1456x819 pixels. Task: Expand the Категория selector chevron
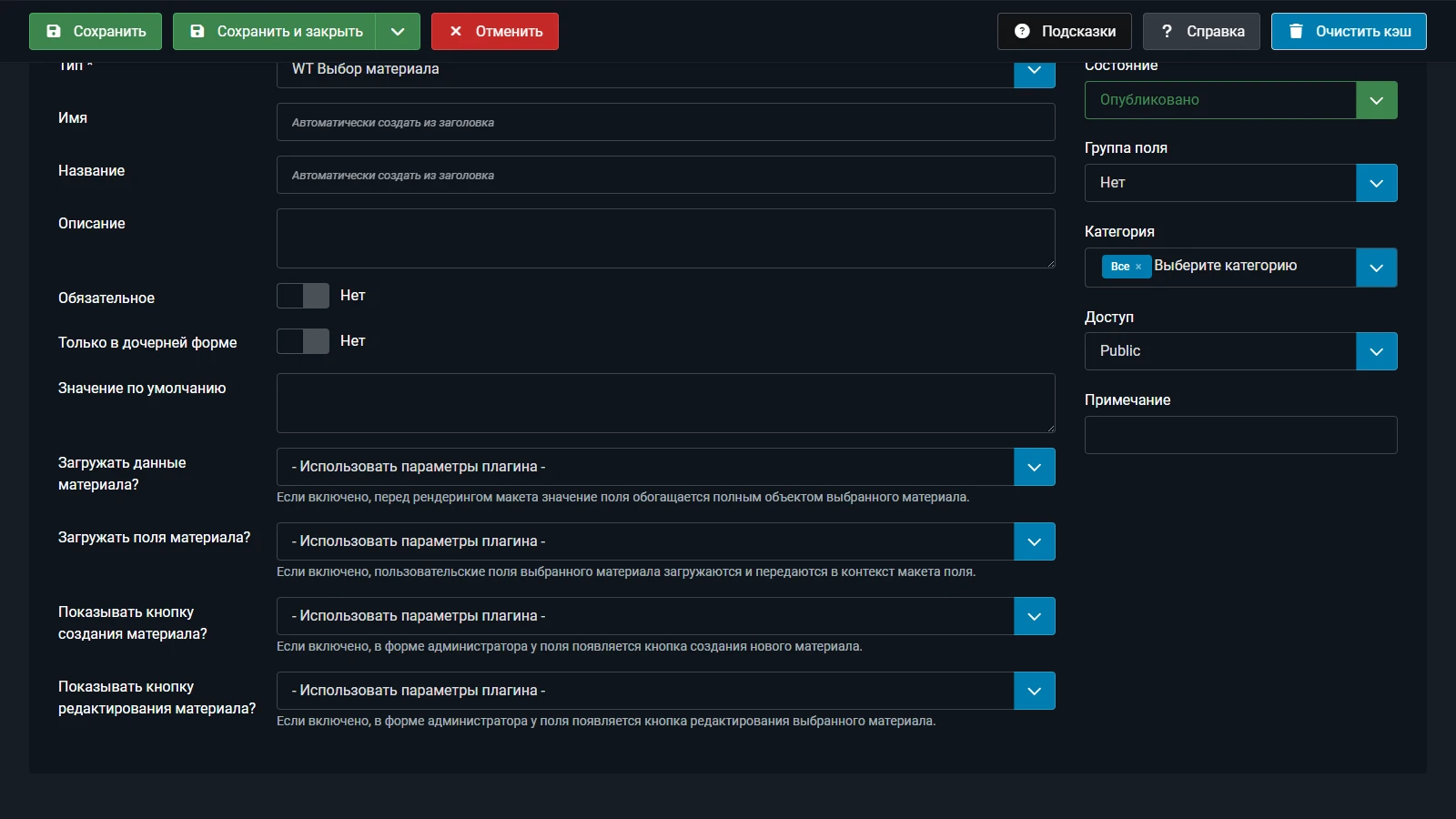[1376, 268]
